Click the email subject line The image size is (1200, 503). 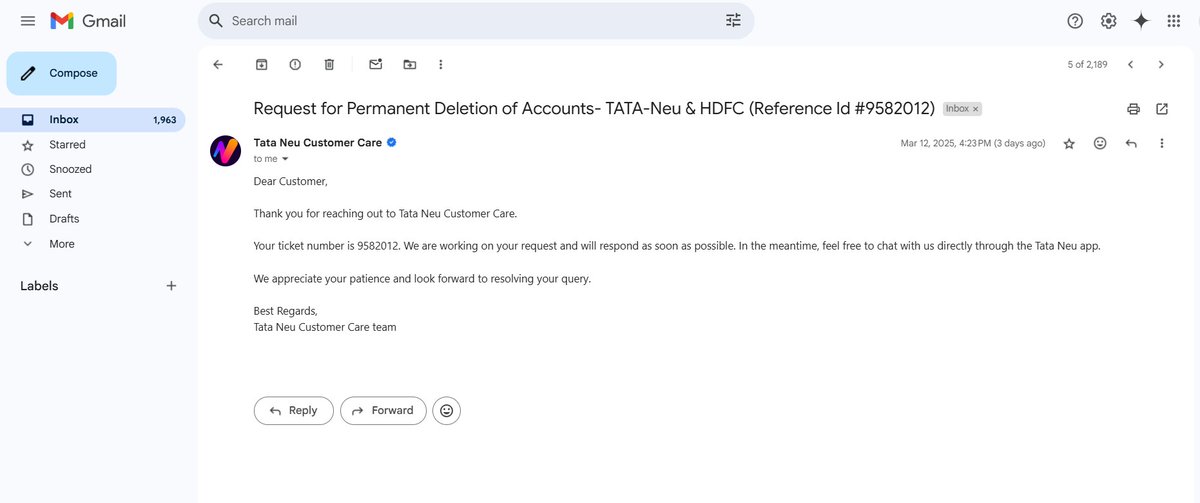click(594, 108)
